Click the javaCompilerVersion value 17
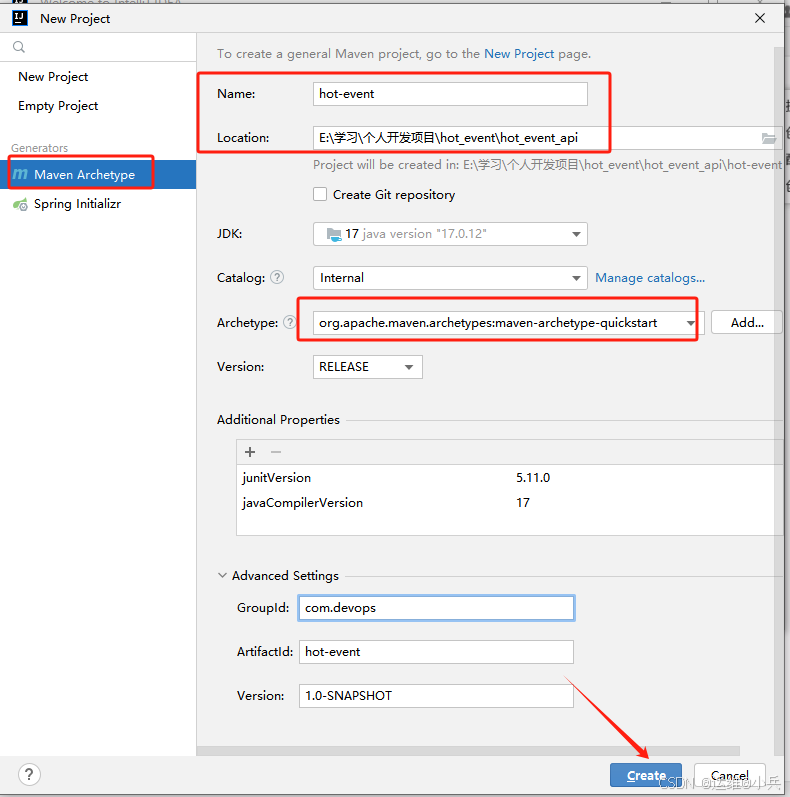790x797 pixels. [x=523, y=503]
